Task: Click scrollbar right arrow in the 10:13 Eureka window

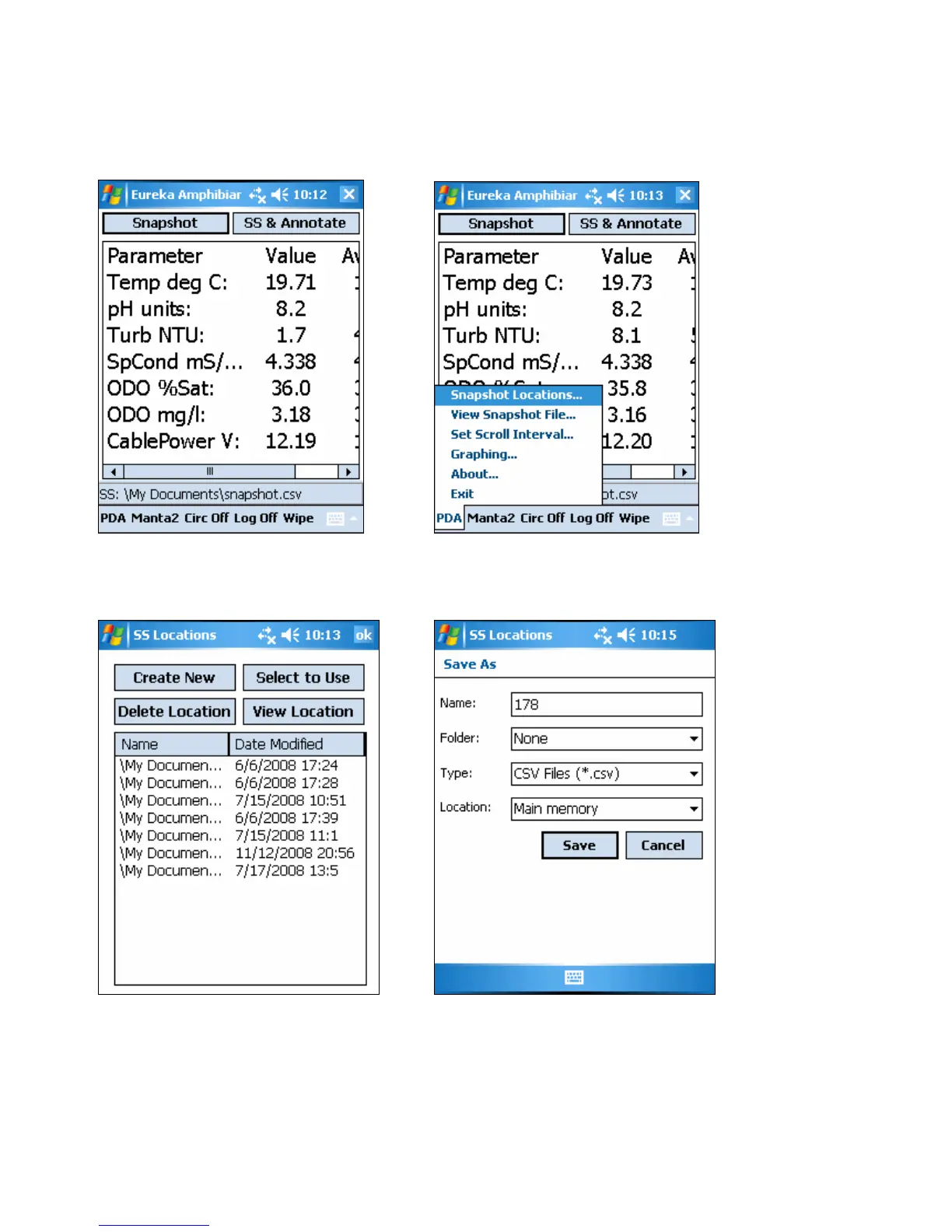Action: [x=684, y=472]
